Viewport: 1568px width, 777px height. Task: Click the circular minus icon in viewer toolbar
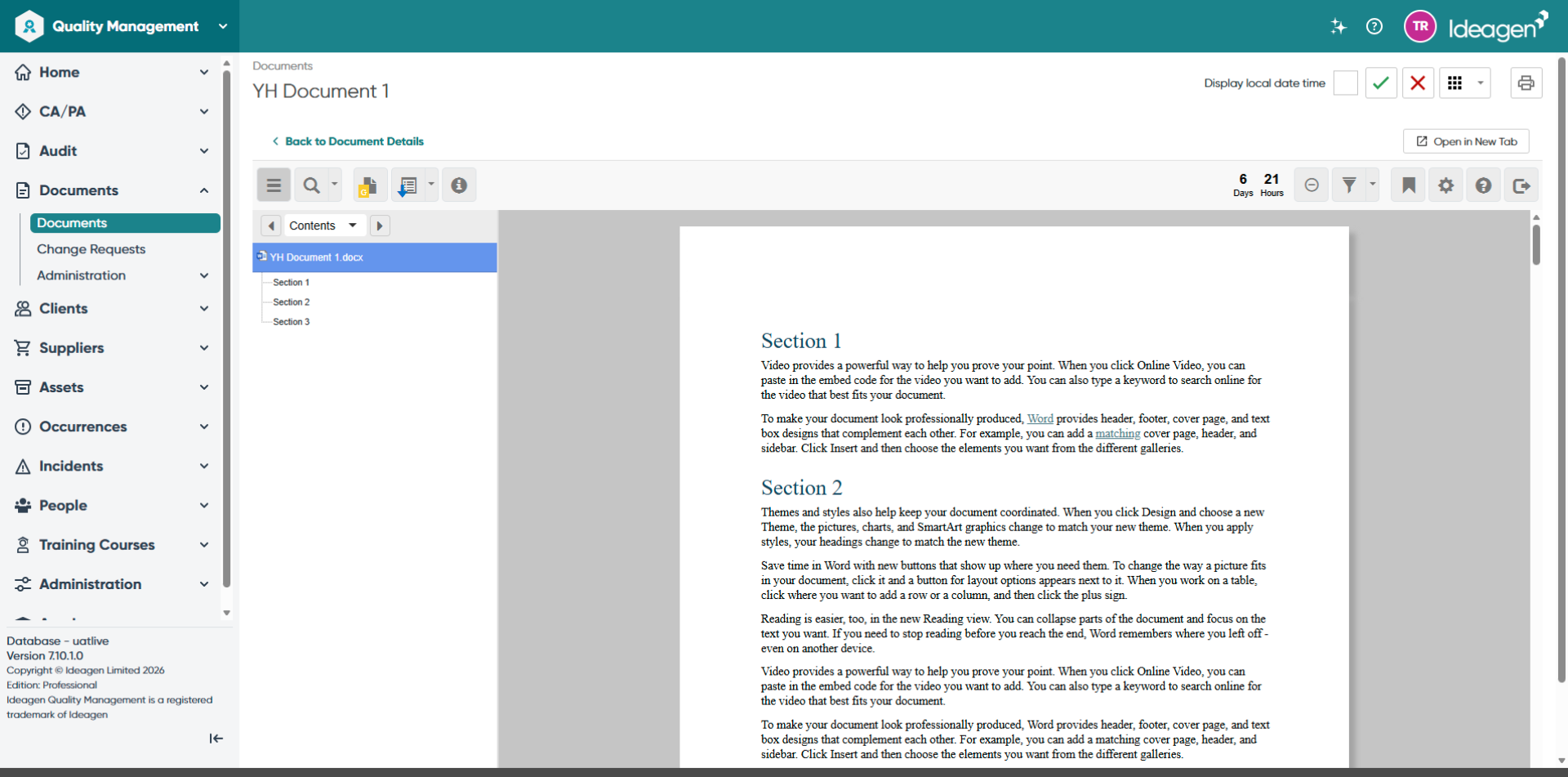tap(1312, 185)
